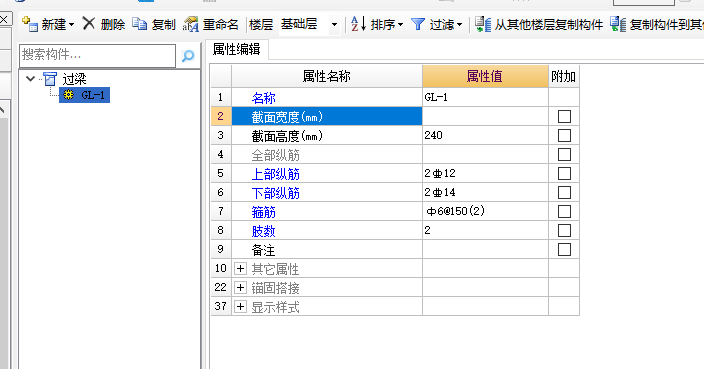Expand the 其它属性 group
This screenshot has width=704, height=369.
[x=241, y=268]
